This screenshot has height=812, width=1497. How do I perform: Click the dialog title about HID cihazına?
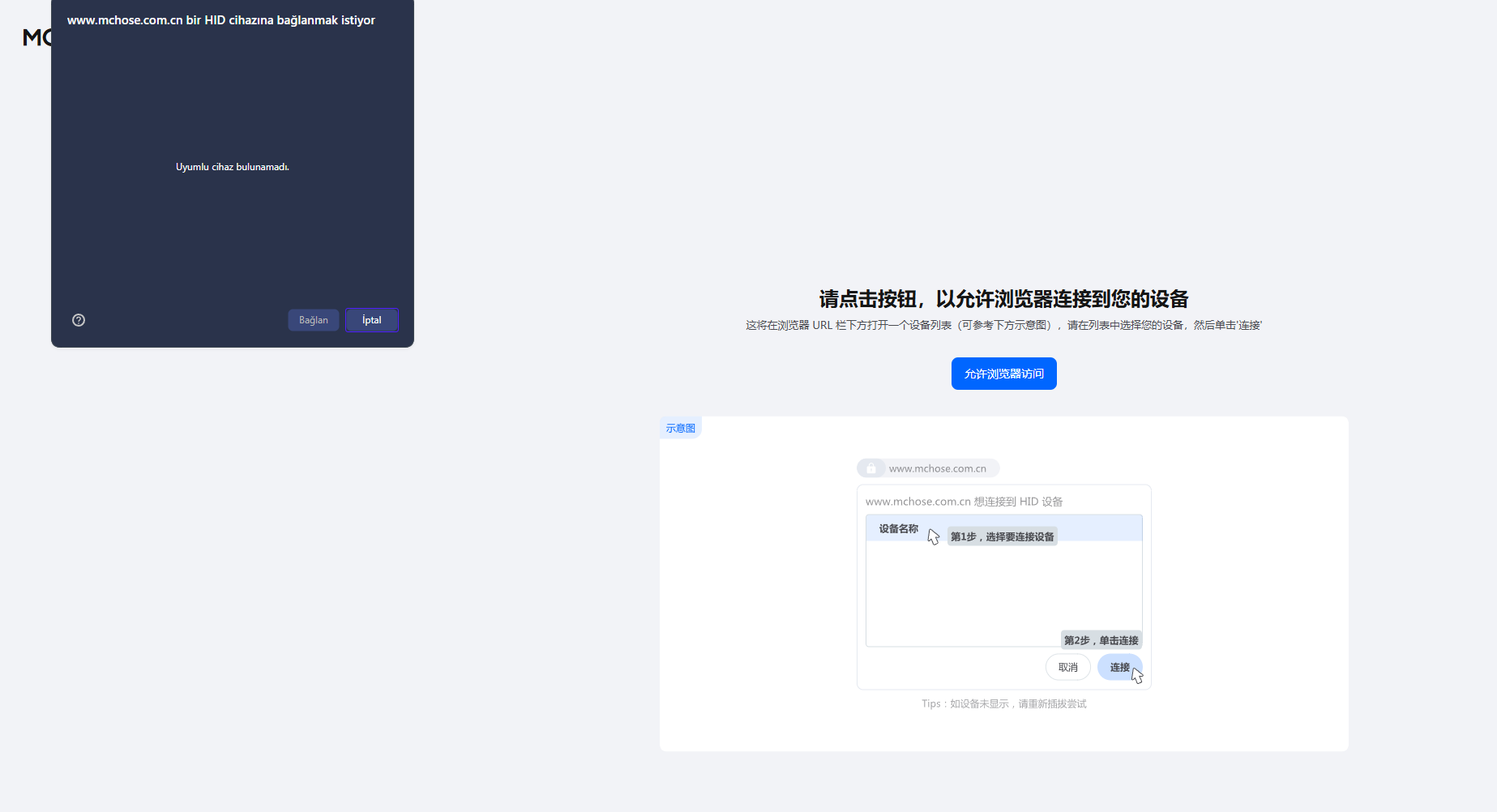221,20
